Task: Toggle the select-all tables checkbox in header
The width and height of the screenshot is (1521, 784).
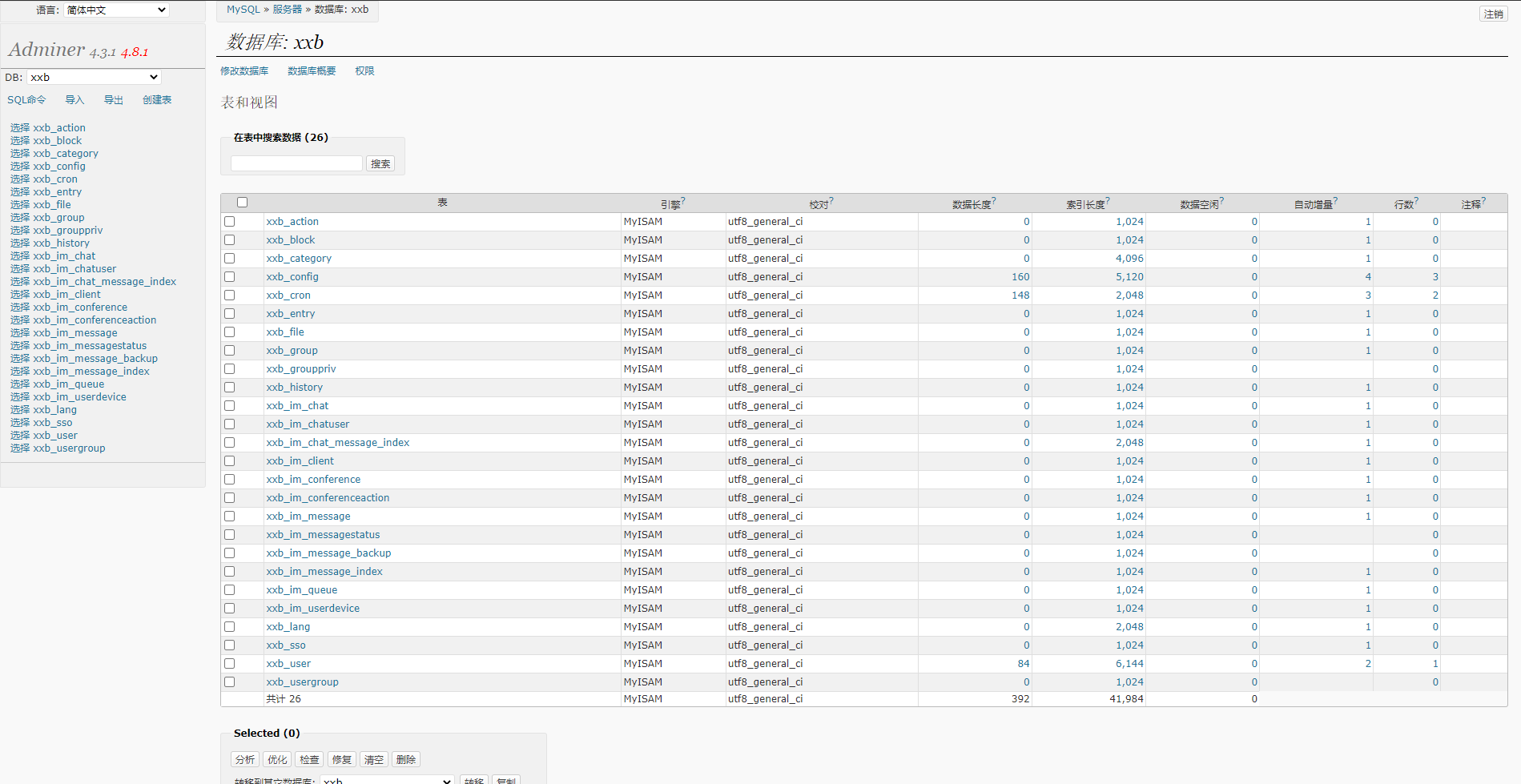Action: 243,203
